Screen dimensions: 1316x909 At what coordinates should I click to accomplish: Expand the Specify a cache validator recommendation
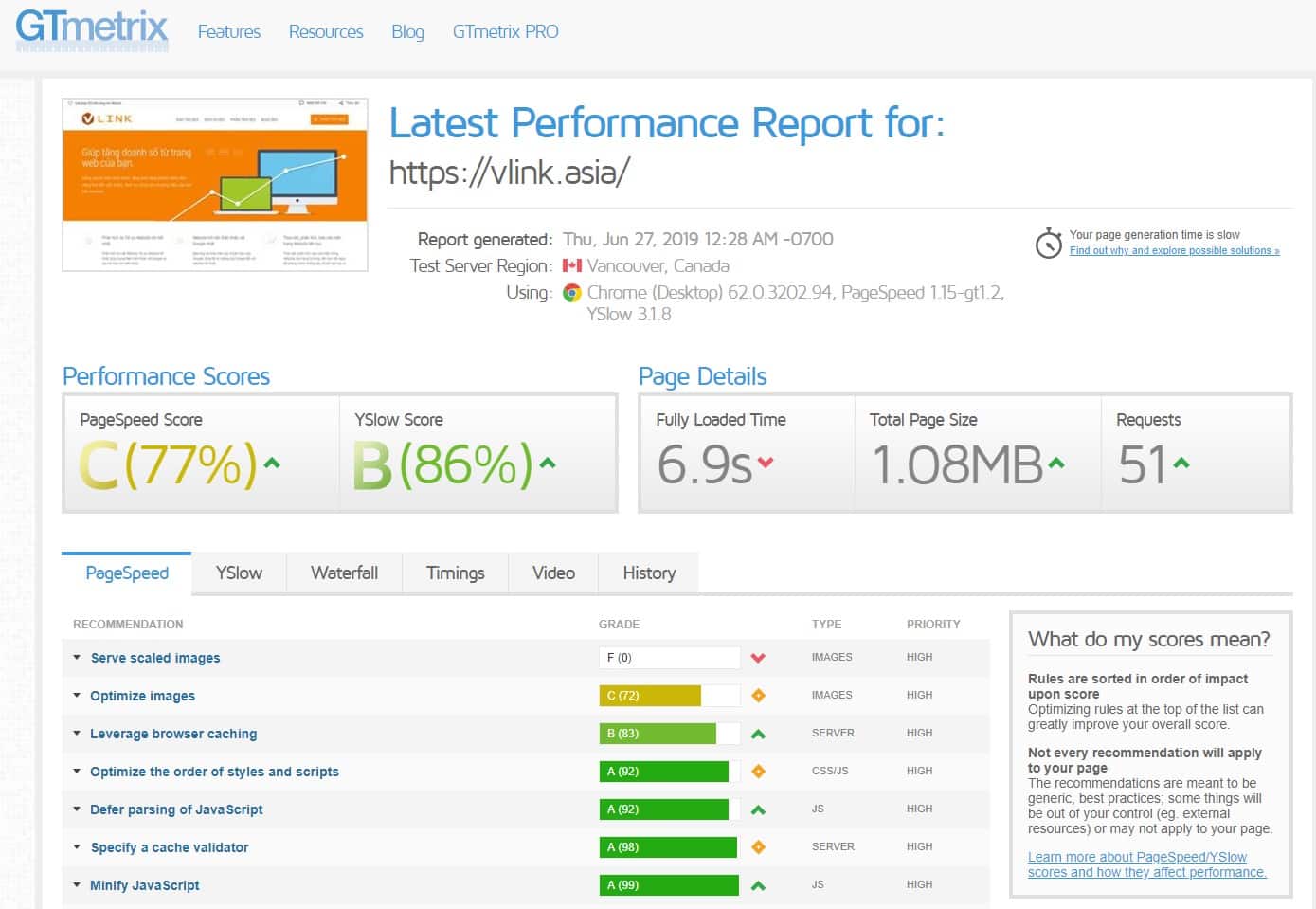[77, 846]
